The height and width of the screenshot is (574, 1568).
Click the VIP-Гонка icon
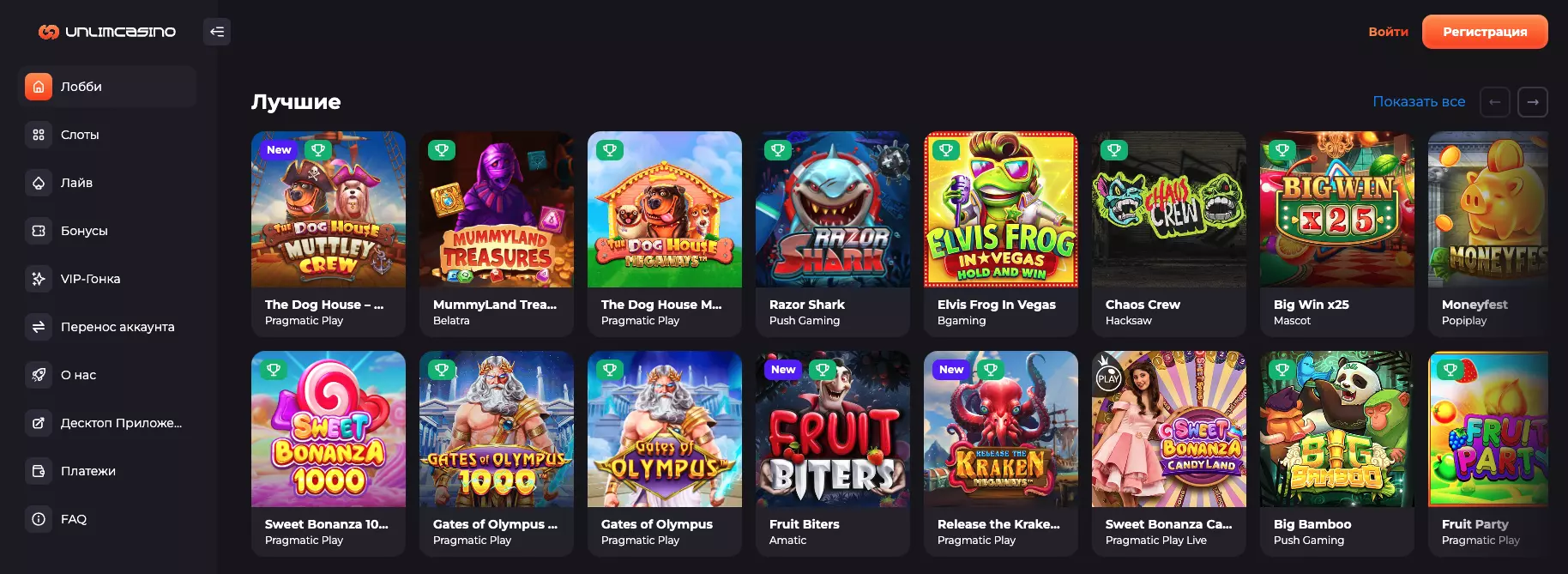pyautogui.click(x=39, y=279)
